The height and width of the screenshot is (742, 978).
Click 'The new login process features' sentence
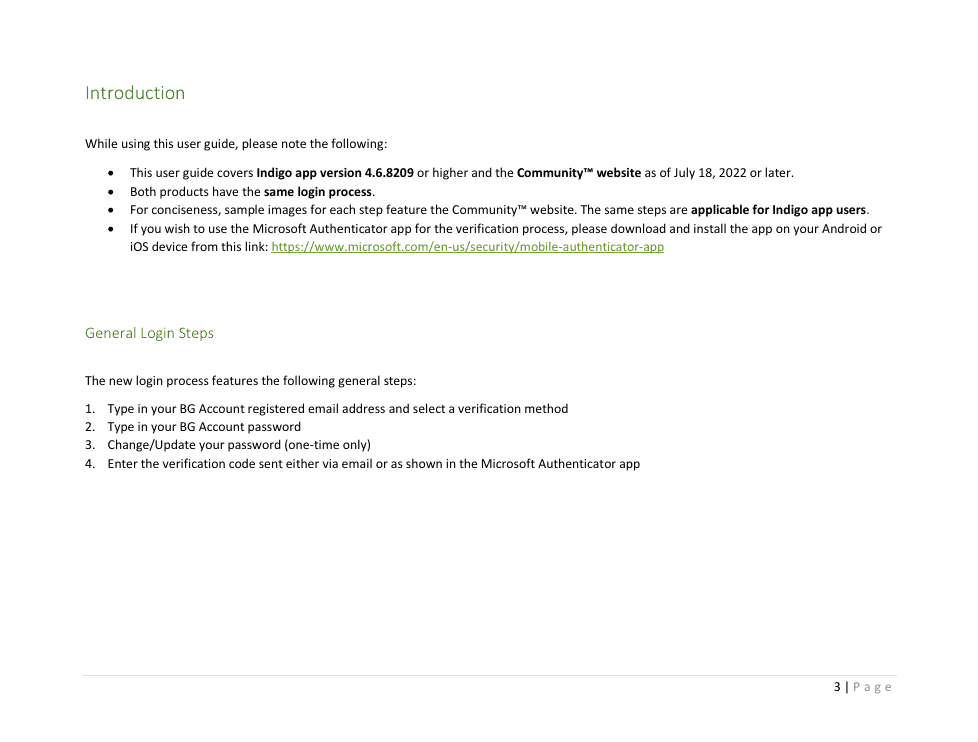(250, 381)
